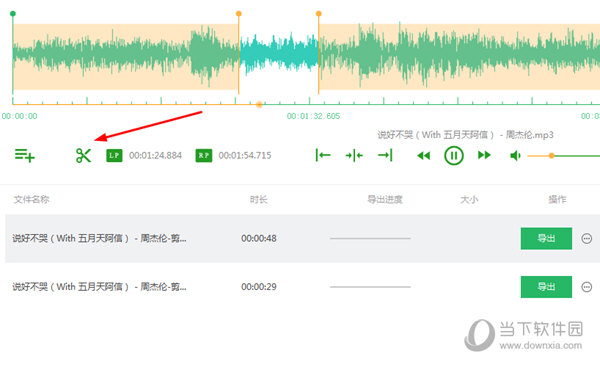
Task: Export the 00:00:29 clip
Action: click(x=546, y=287)
